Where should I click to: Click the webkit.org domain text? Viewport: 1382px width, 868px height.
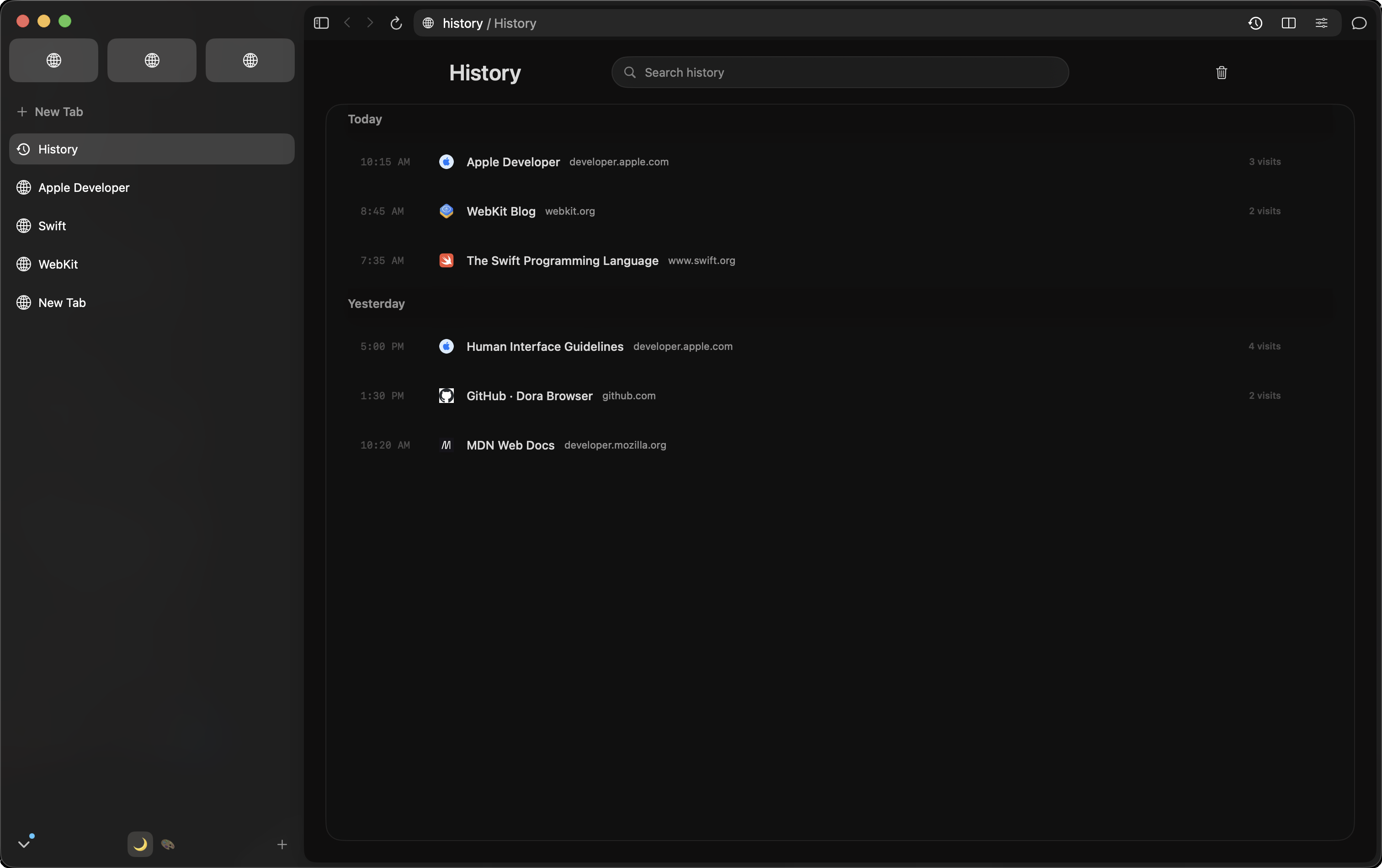569,211
